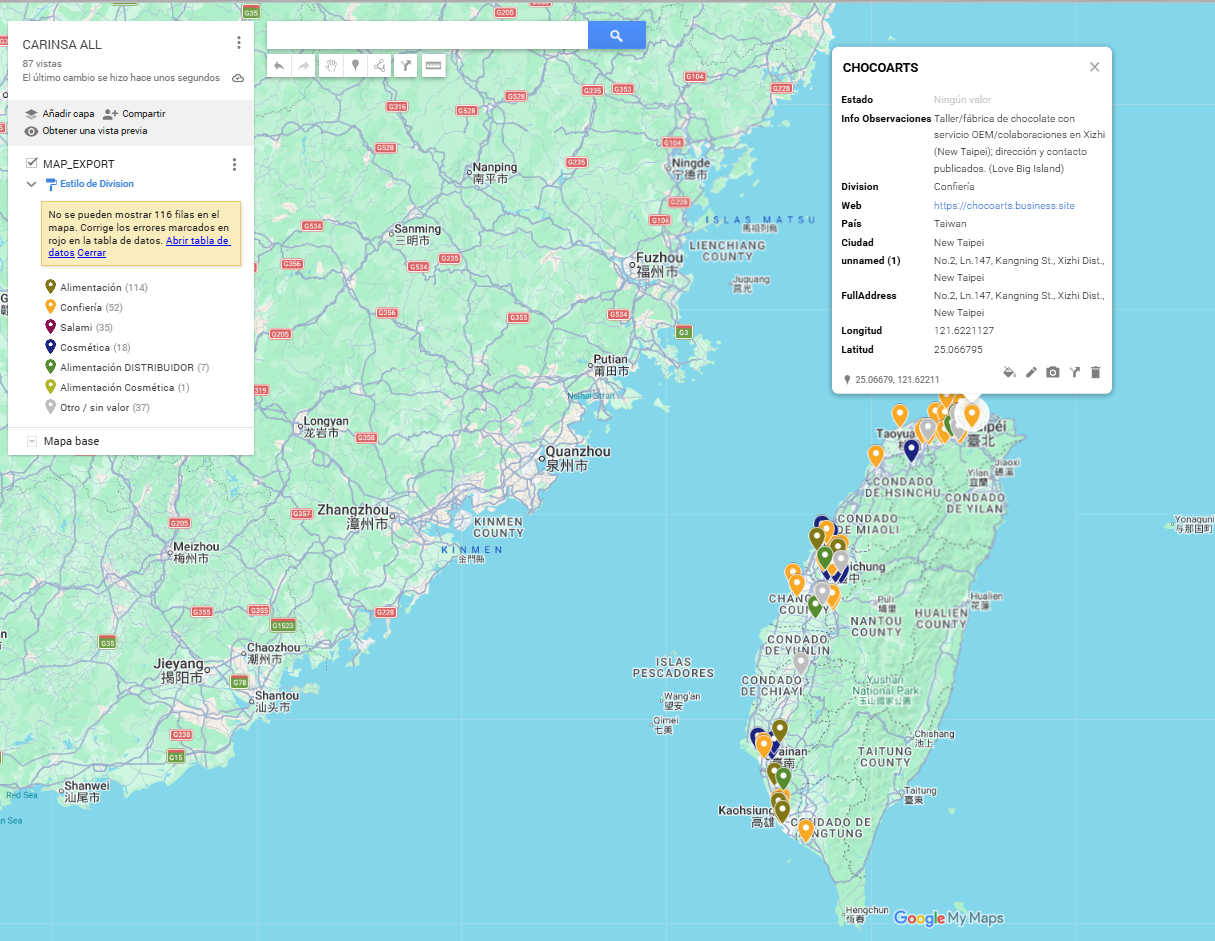Click the paint roller Estilo de Division icon
The height and width of the screenshot is (941, 1215).
[51, 184]
